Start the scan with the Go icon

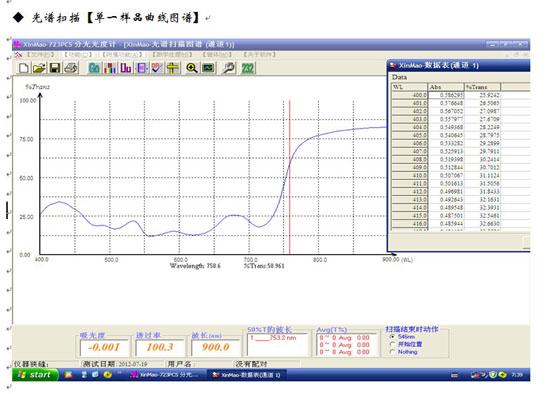pos(94,68)
